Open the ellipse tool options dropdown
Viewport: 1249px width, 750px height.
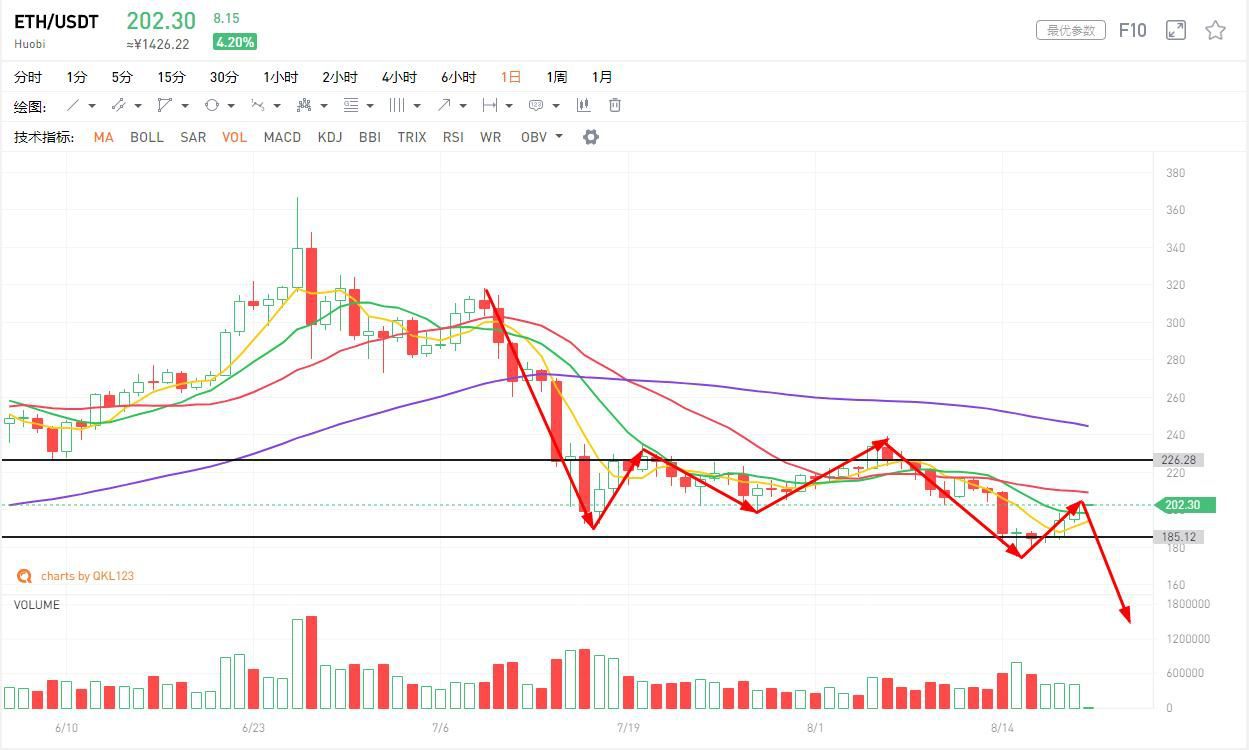point(230,105)
